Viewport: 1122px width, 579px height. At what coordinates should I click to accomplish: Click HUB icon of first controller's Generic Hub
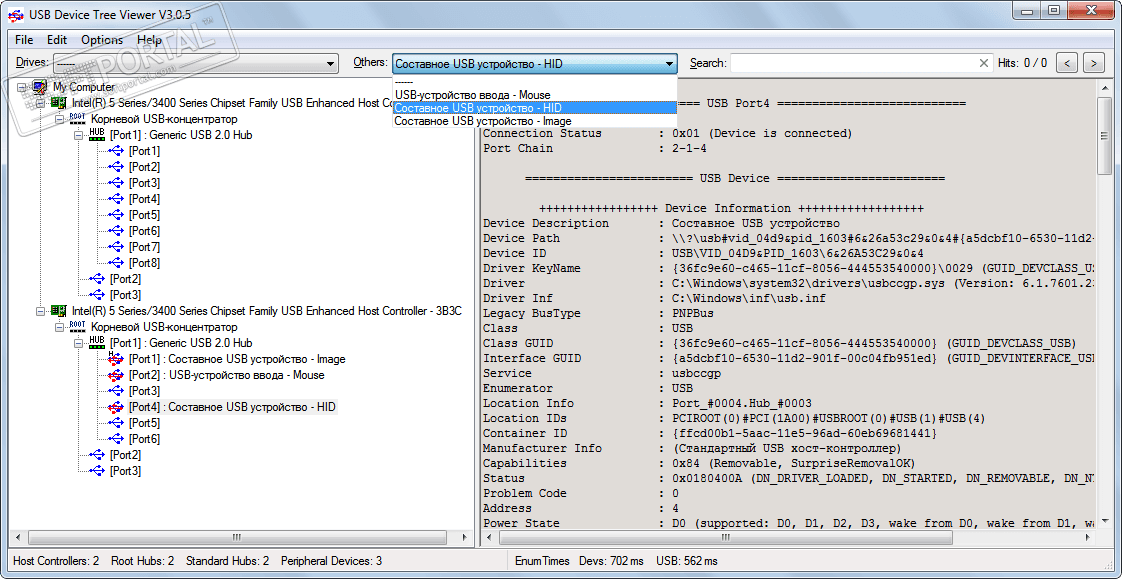(x=97, y=135)
